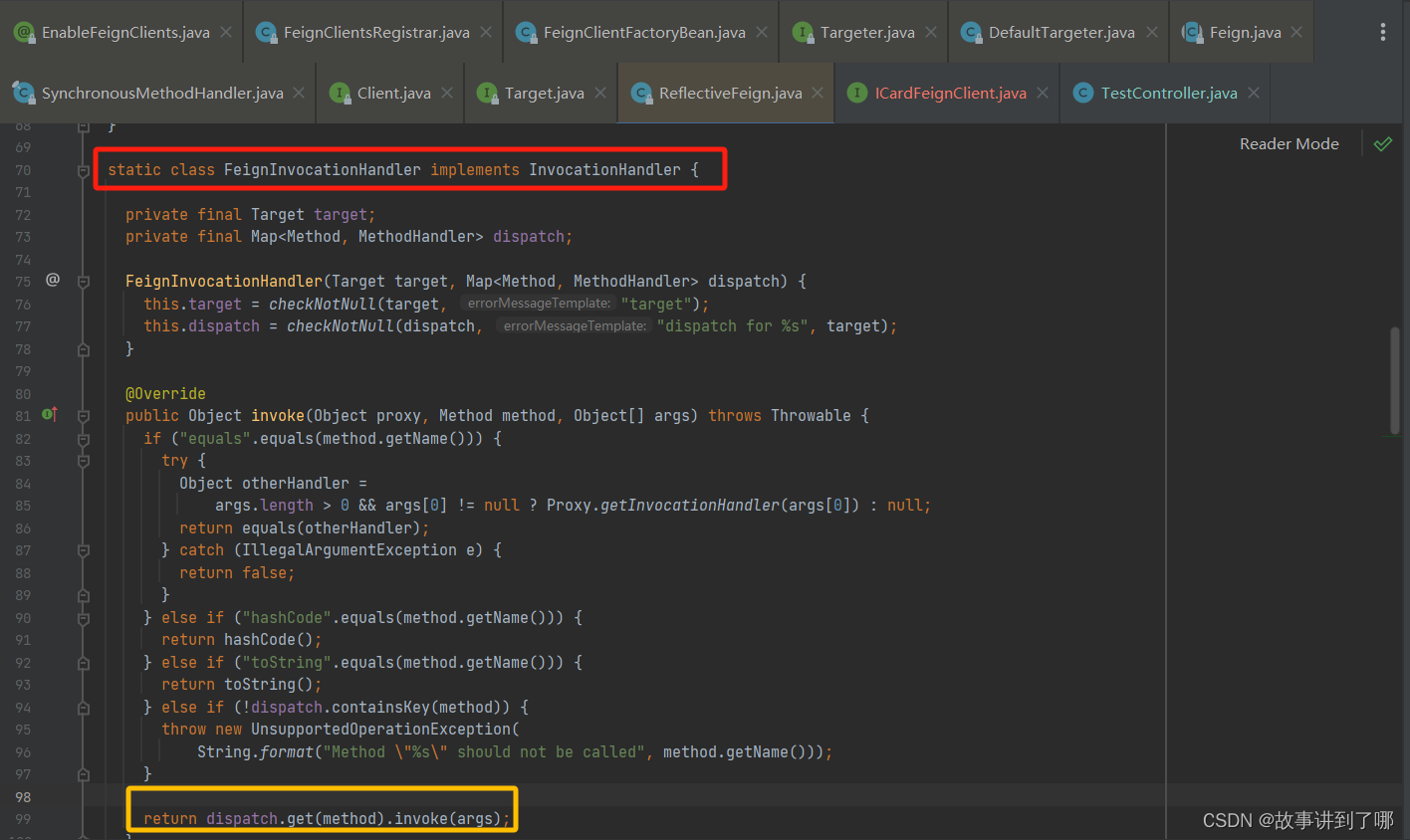Screen dimensions: 1410x840
Task: Click the @ gutter icon on line 75
Action: tap(53, 280)
